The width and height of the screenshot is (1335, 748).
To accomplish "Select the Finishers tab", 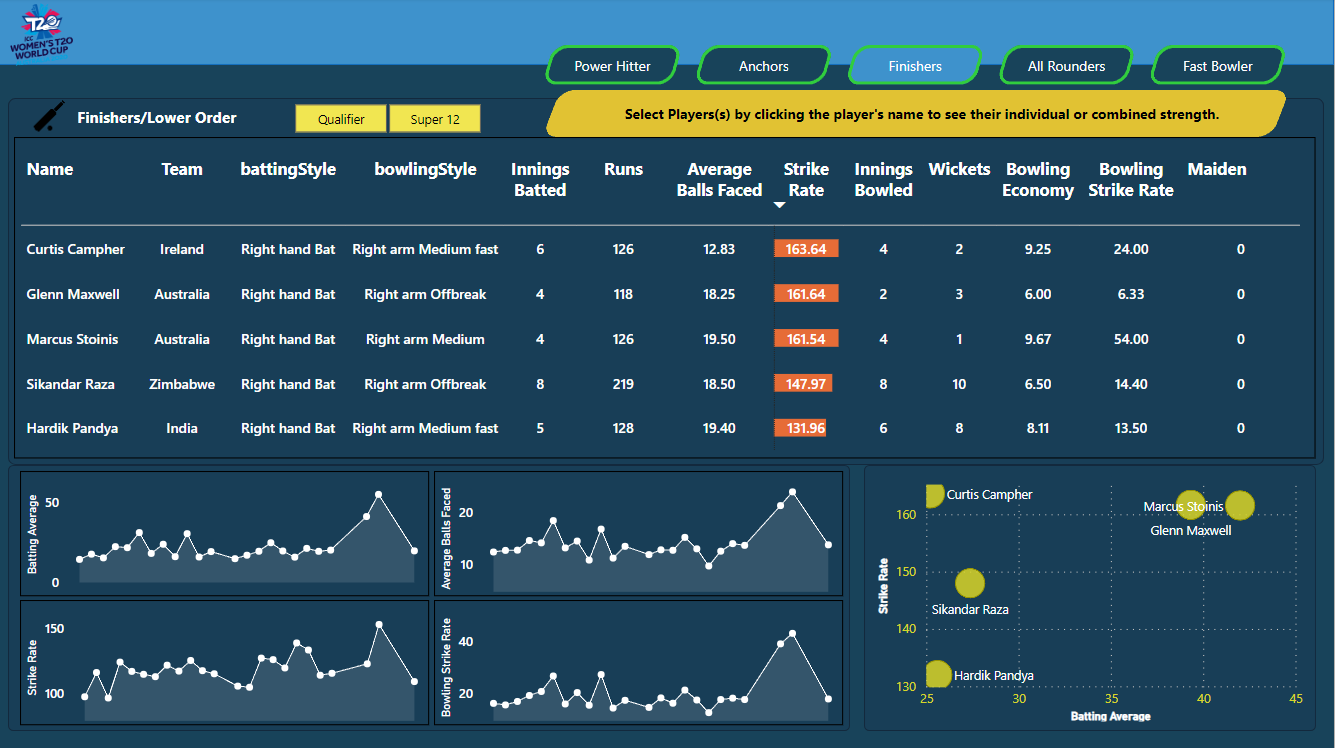I will [x=915, y=66].
